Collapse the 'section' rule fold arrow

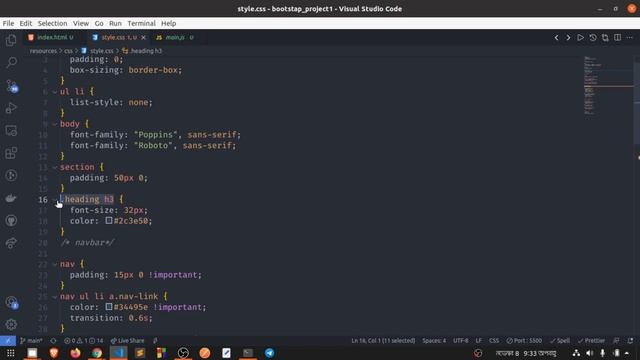pos(55,167)
